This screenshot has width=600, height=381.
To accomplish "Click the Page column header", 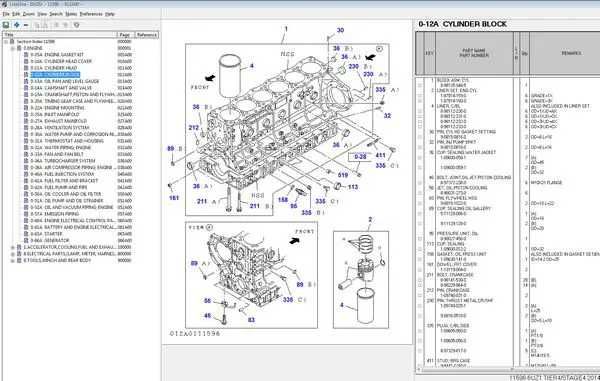I will [x=125, y=35].
